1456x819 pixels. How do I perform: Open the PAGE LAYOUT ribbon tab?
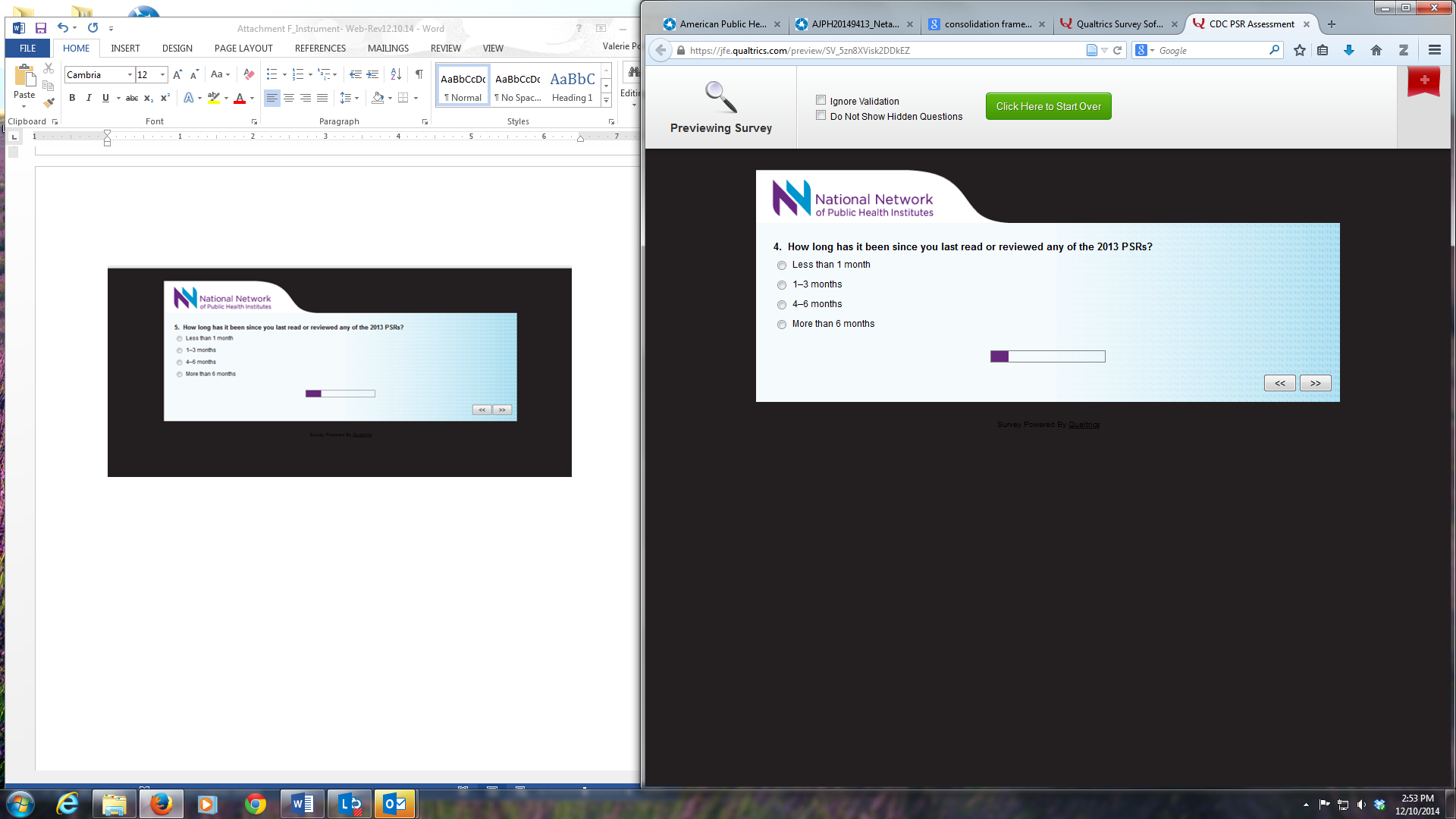click(243, 48)
